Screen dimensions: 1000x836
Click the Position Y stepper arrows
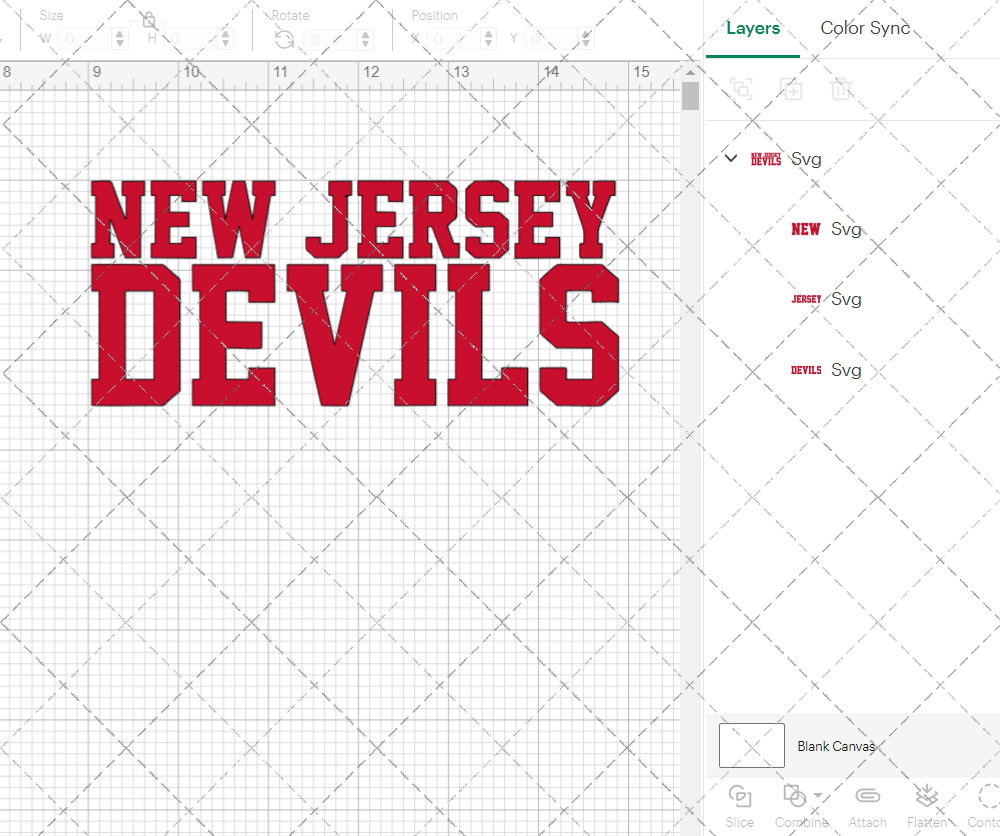pos(586,40)
